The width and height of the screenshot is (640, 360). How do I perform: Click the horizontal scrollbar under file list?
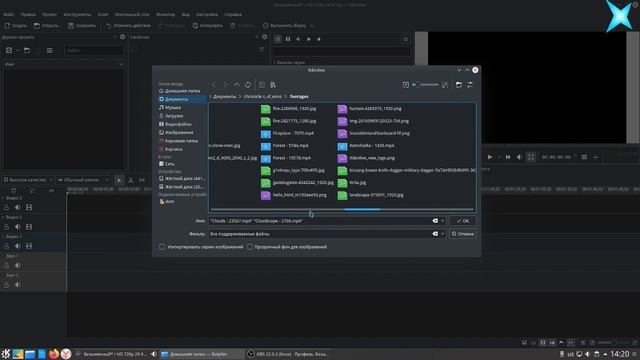click(x=342, y=209)
